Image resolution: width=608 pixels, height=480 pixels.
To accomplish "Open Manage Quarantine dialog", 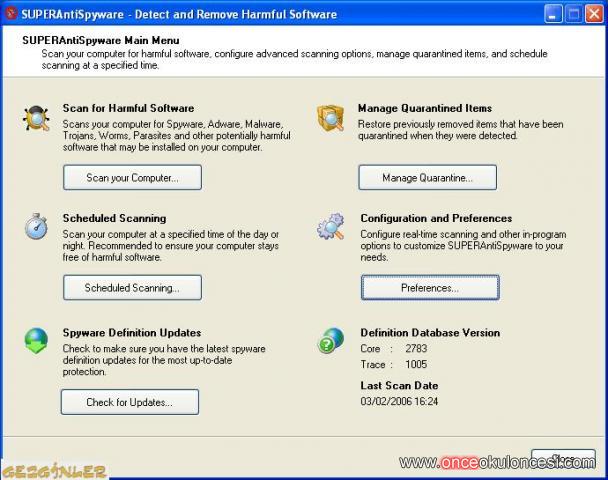I will coord(427,178).
